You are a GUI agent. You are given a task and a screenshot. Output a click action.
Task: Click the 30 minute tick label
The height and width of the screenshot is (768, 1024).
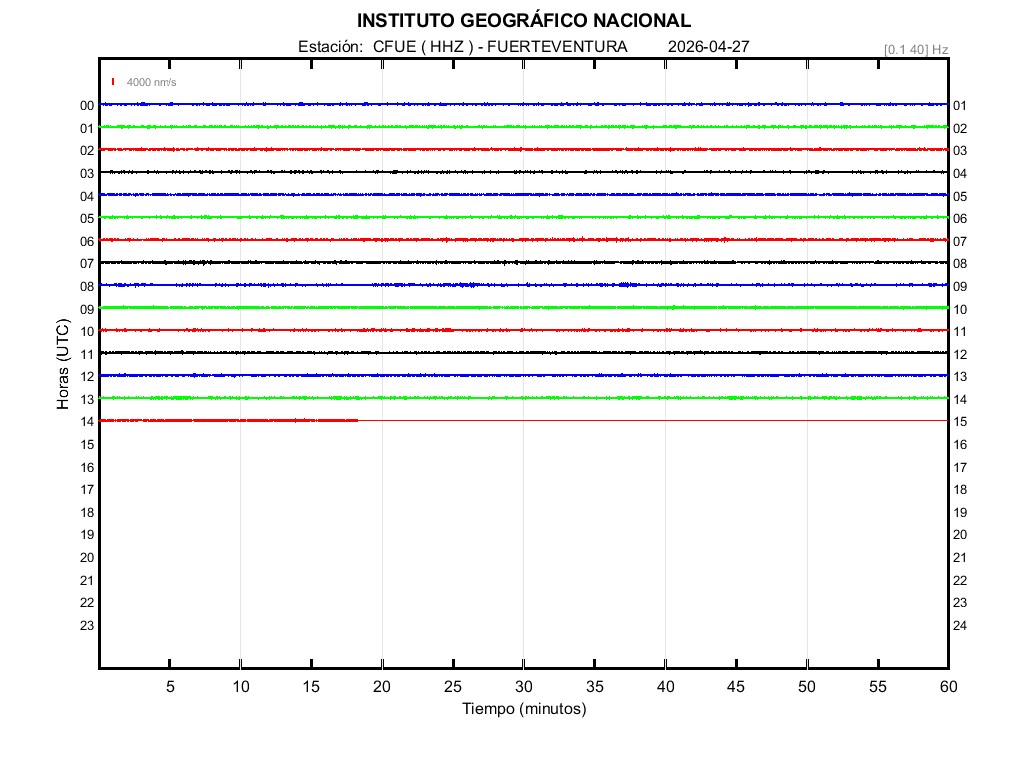(x=523, y=686)
